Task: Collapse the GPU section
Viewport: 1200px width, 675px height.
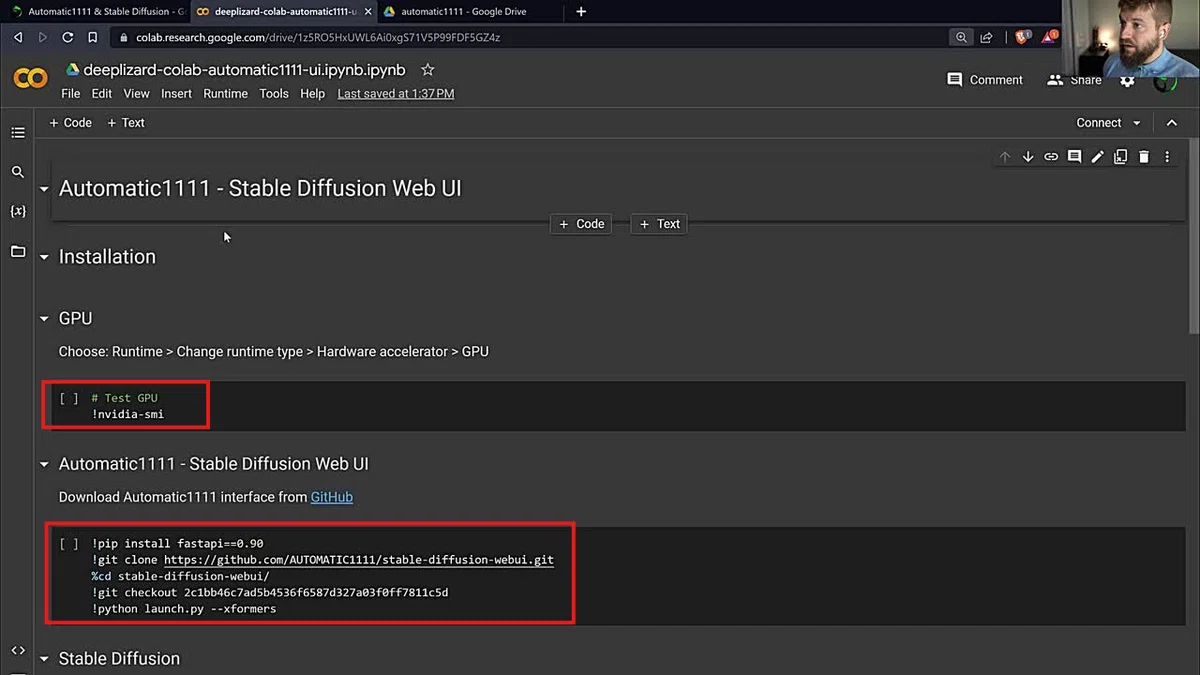Action: click(x=44, y=319)
